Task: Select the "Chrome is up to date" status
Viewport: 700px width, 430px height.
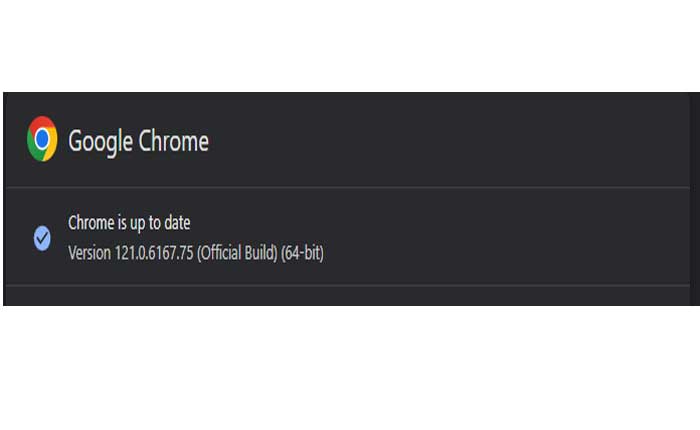Action: [x=127, y=222]
